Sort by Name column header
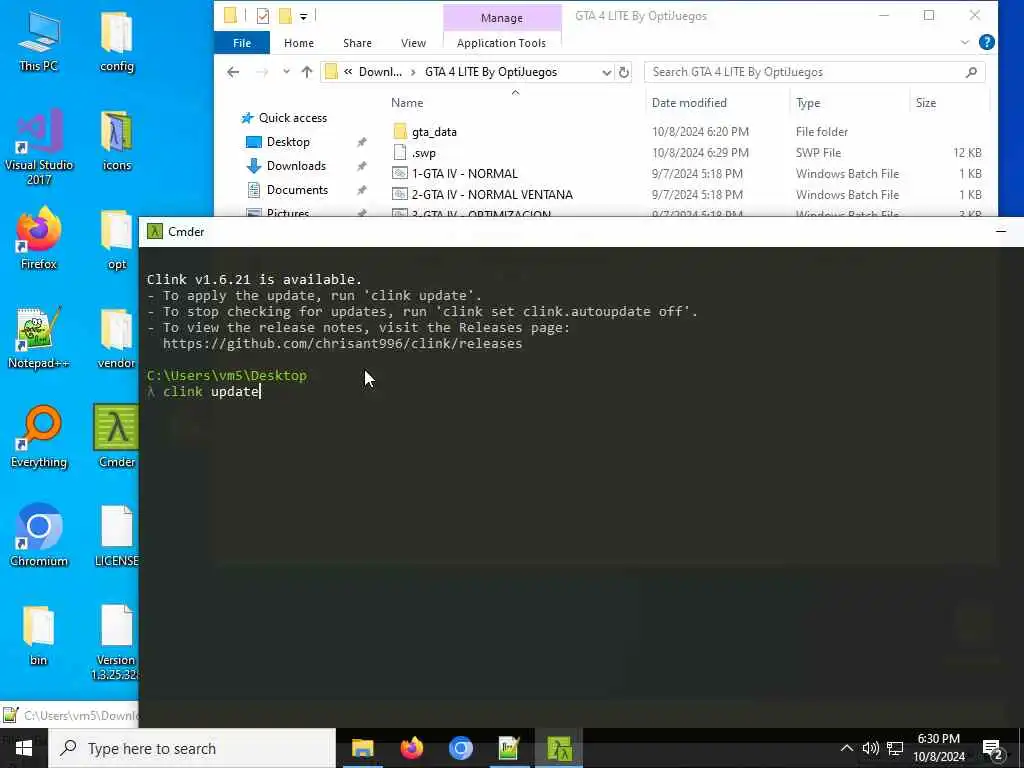This screenshot has height=768, width=1024. (407, 103)
